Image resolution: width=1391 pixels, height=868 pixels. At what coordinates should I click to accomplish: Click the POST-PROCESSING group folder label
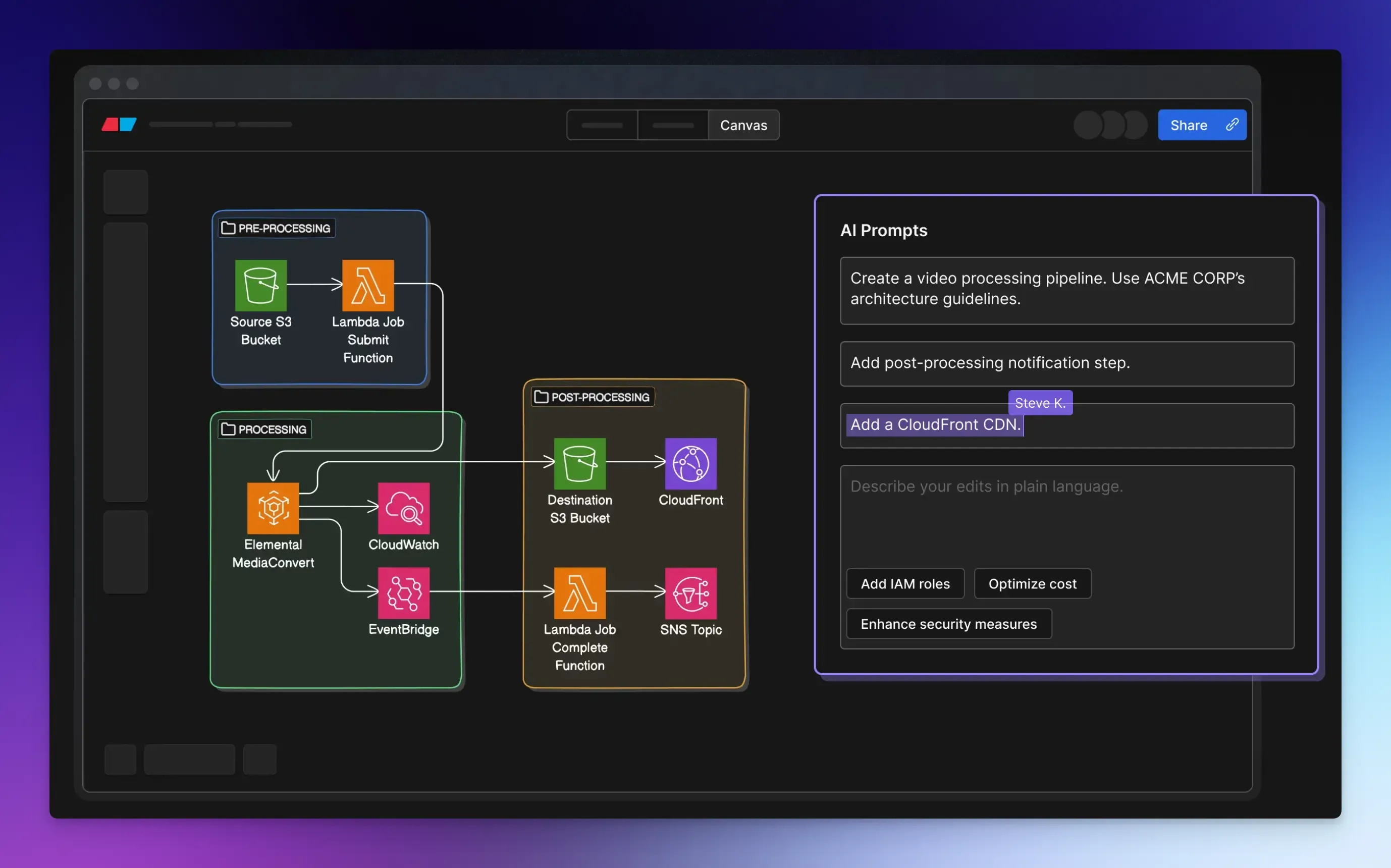(593, 397)
